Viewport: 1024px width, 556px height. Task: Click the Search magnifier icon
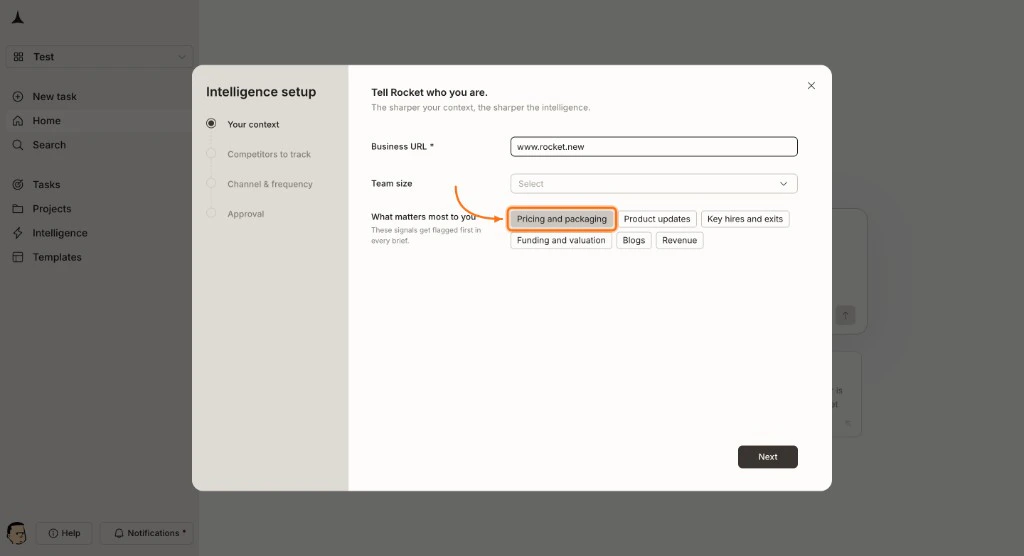(x=18, y=145)
